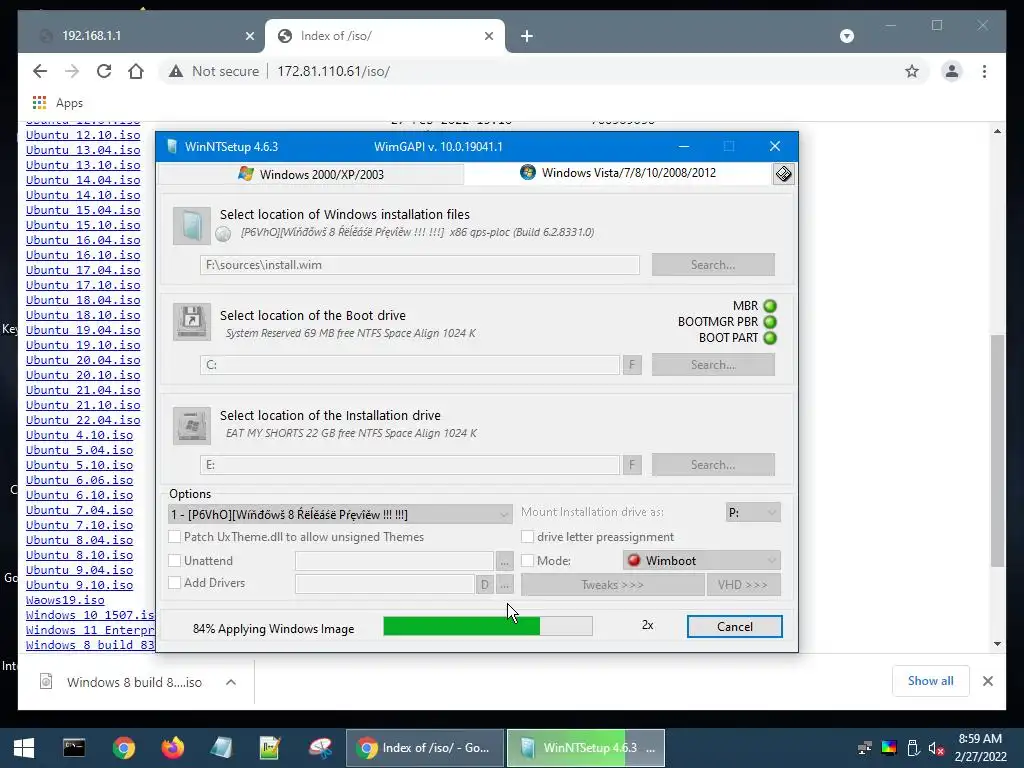The height and width of the screenshot is (768, 1024).
Task: Open the Chrome tab search dropdown
Action: [x=846, y=36]
